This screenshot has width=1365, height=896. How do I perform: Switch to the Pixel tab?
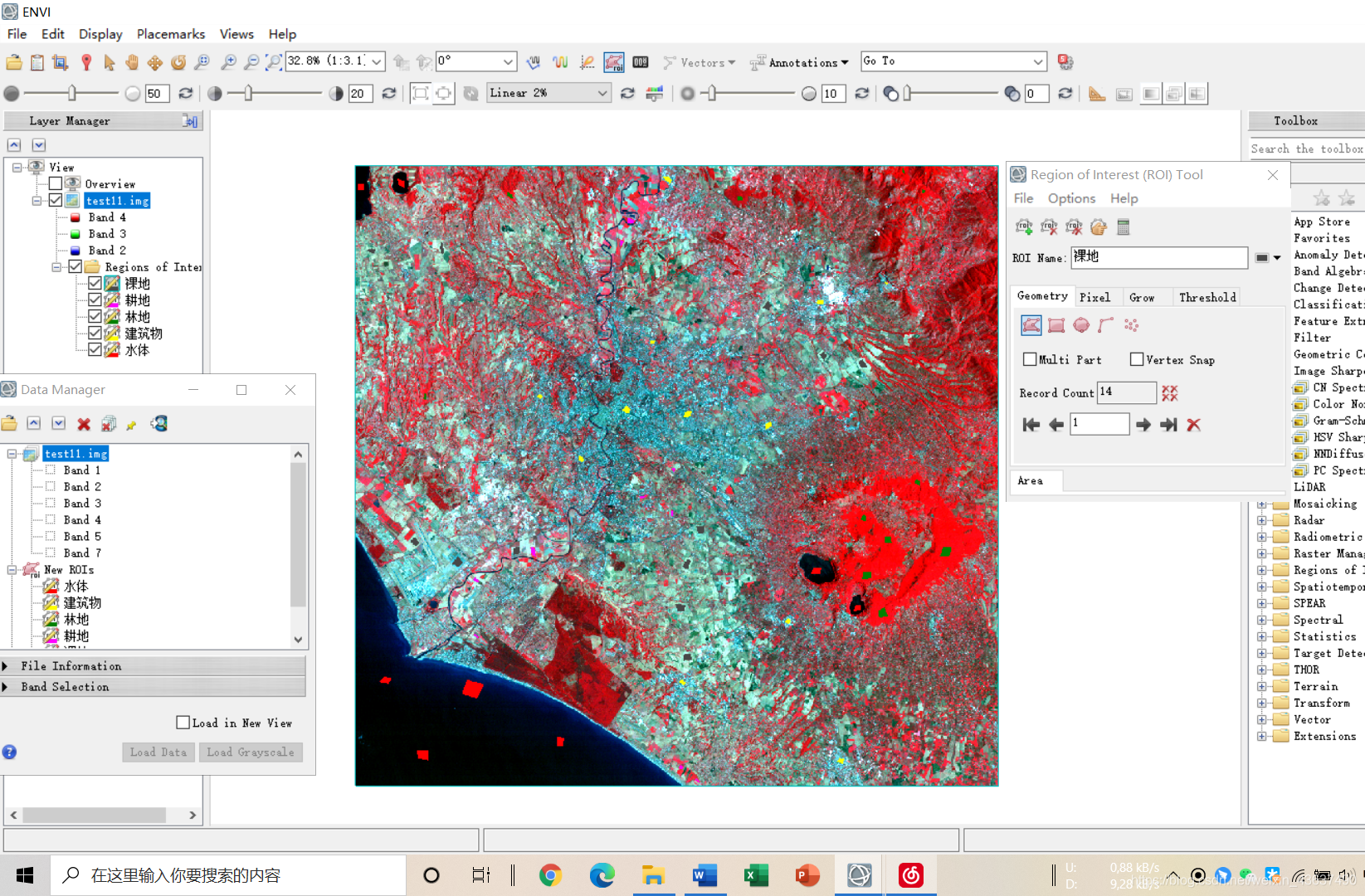tap(1094, 297)
